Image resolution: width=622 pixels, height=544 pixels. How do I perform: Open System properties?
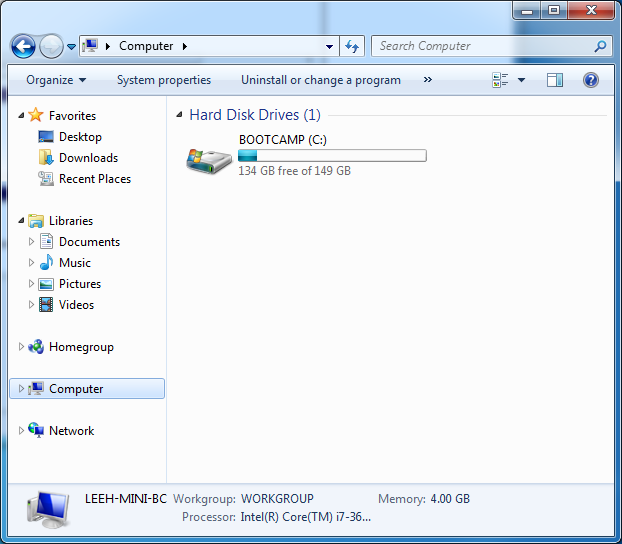point(164,80)
